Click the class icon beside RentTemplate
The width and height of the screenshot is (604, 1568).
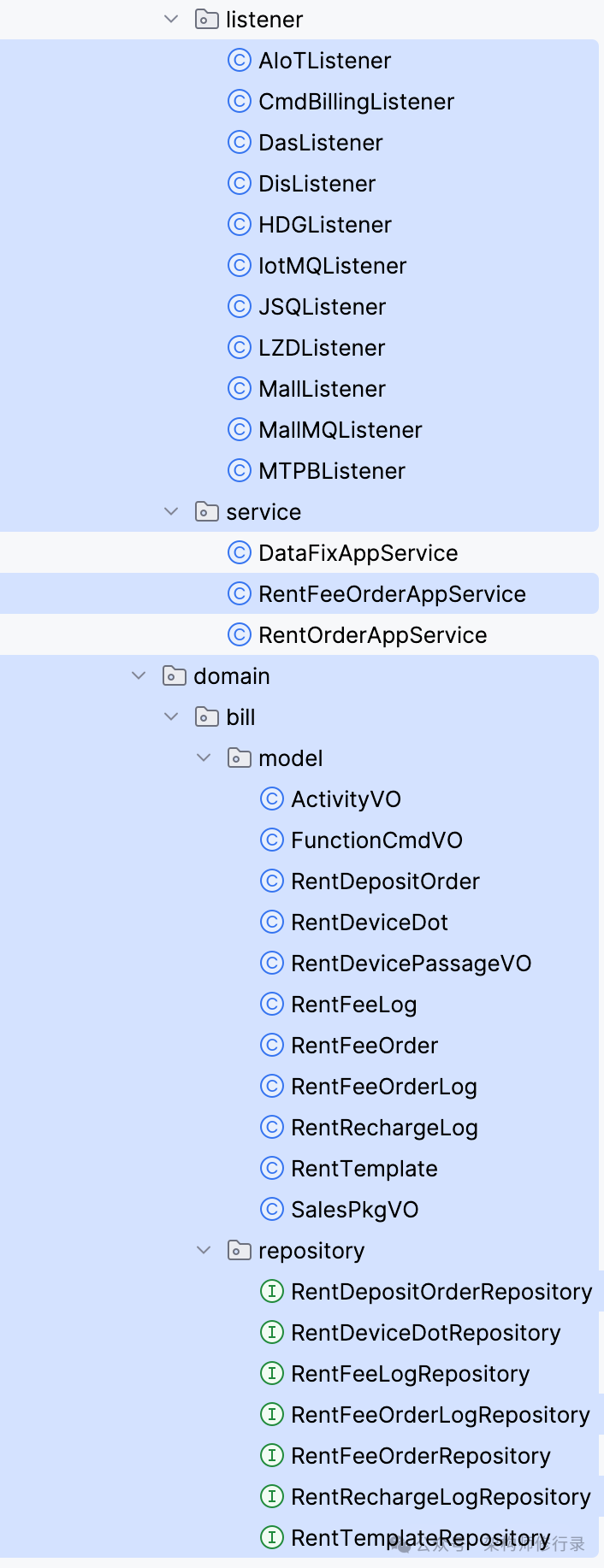point(272,1168)
